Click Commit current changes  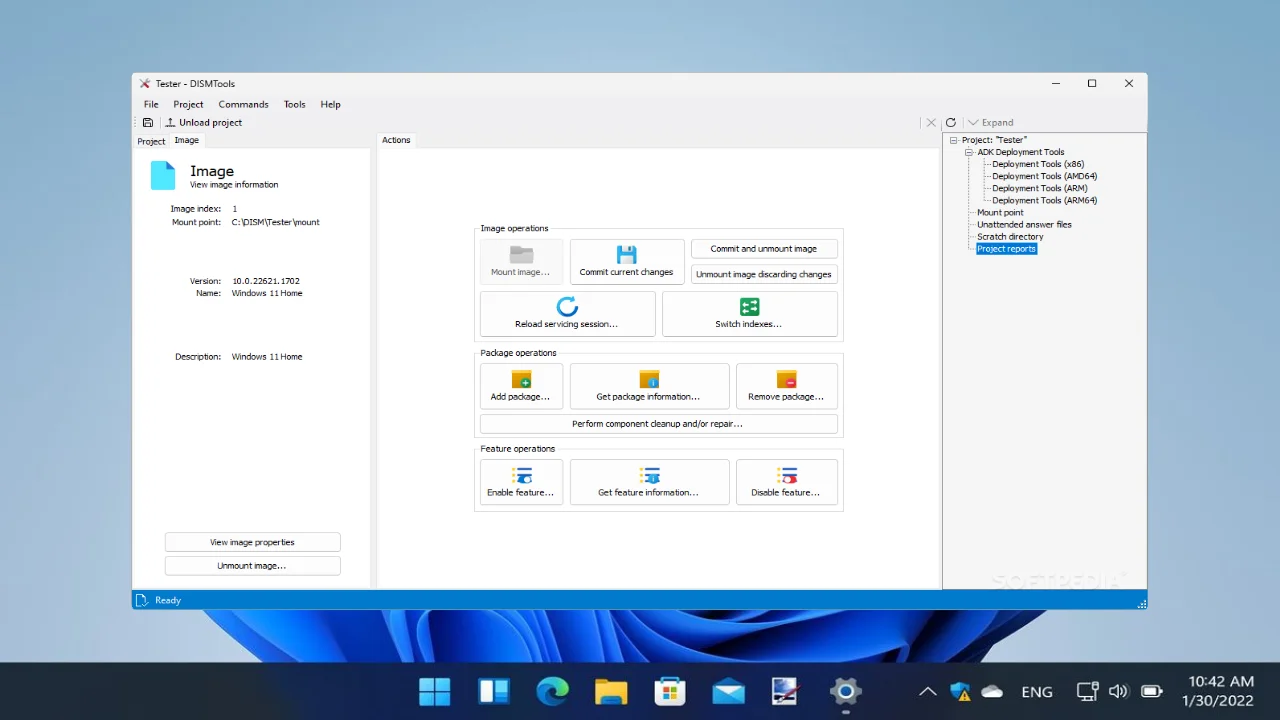pos(627,261)
